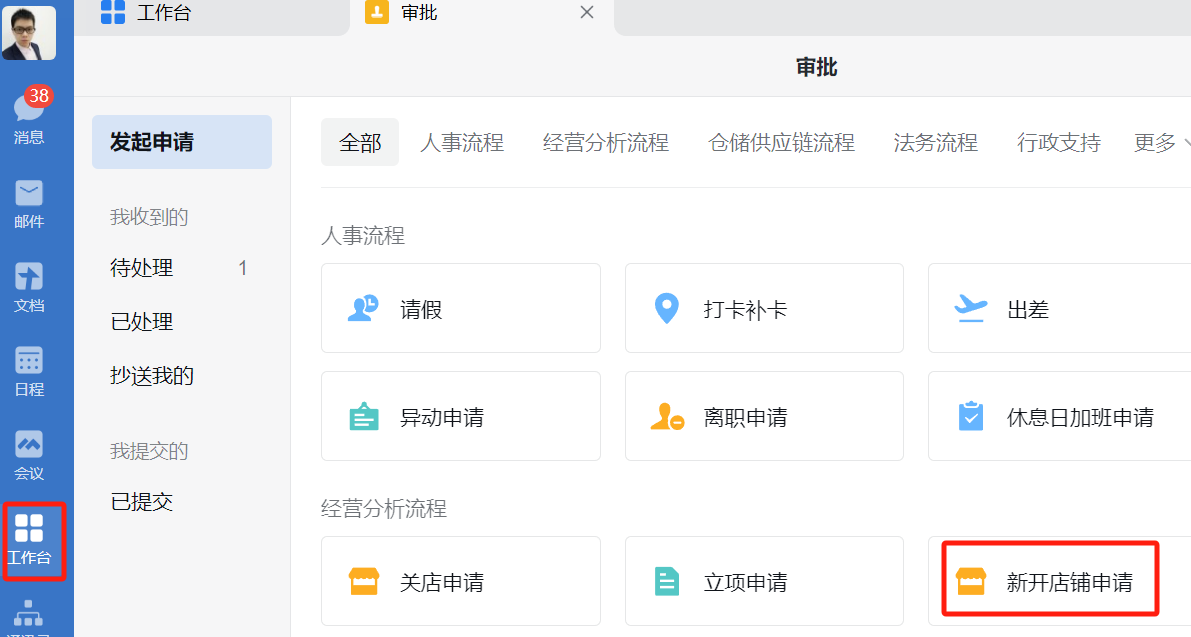Open the 离职申请 request card
The image size is (1191, 637).
[x=764, y=416]
